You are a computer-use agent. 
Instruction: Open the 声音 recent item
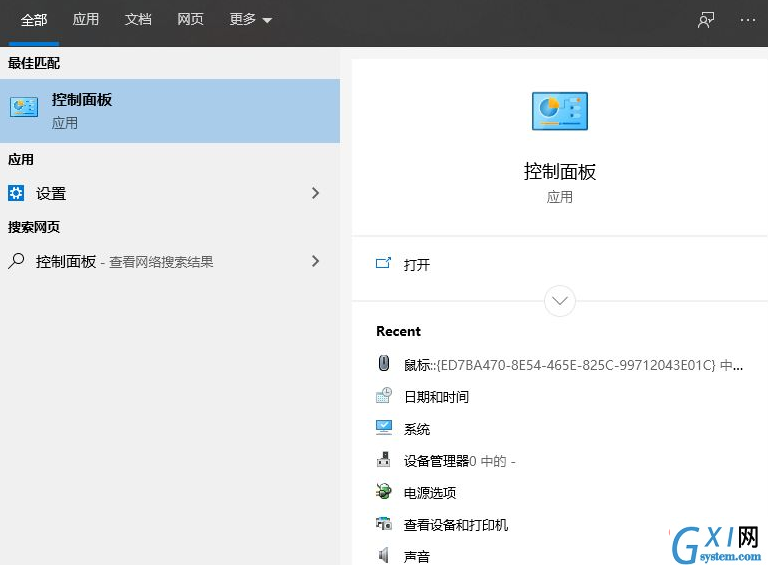pyautogui.click(x=416, y=556)
